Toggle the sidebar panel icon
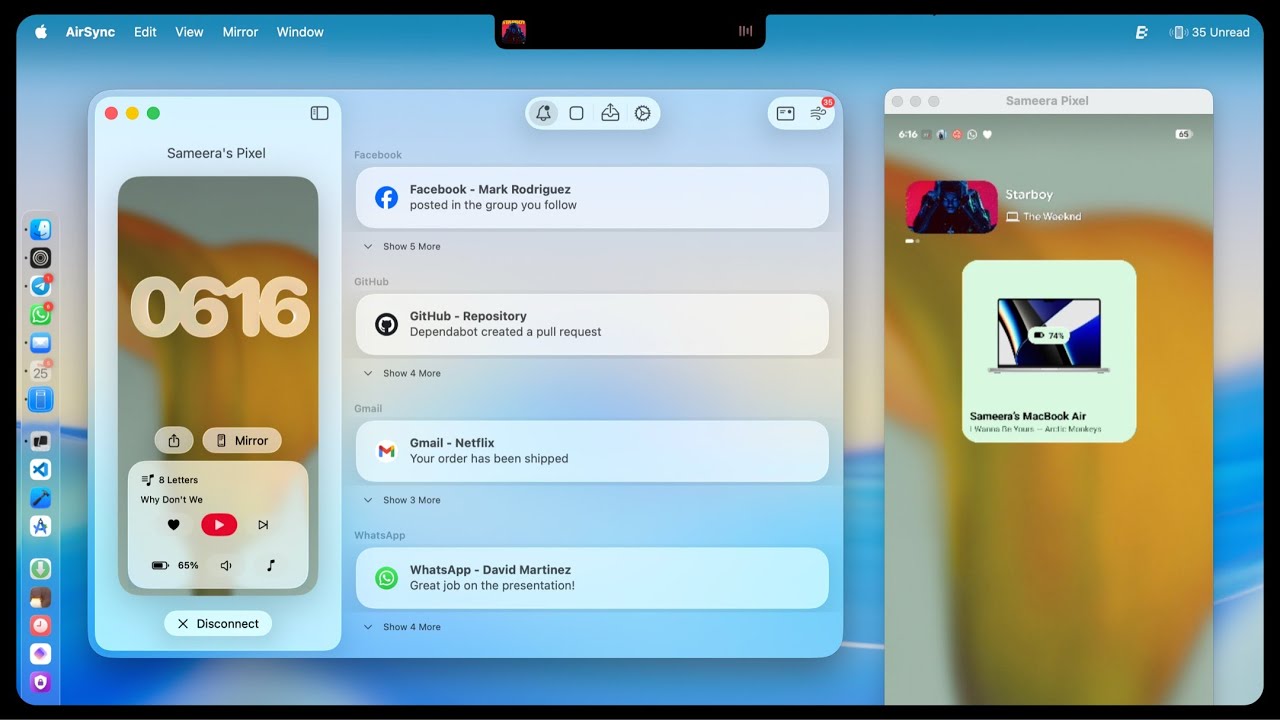The image size is (1280, 720). point(319,113)
